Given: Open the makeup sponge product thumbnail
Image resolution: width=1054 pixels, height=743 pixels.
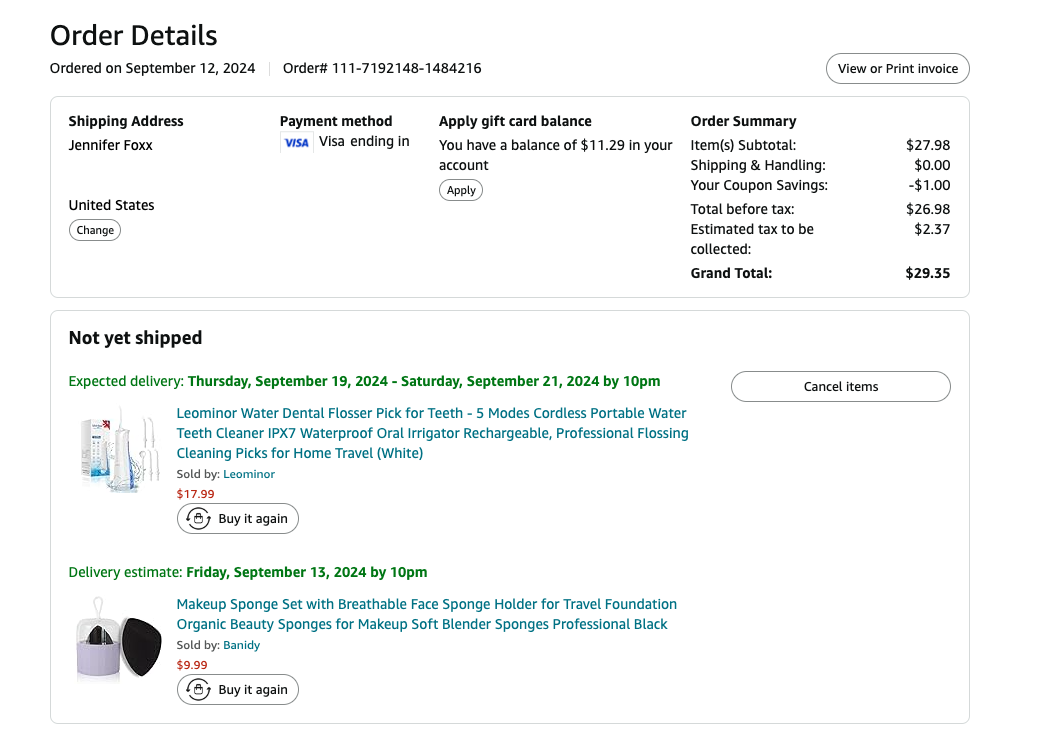Looking at the screenshot, I should [x=120, y=639].
